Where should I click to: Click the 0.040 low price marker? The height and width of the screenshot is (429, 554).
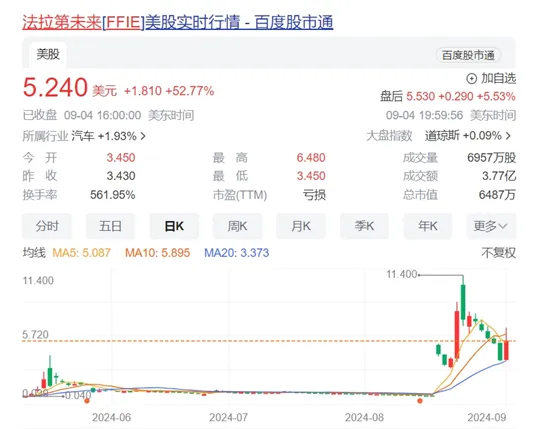click(78, 395)
